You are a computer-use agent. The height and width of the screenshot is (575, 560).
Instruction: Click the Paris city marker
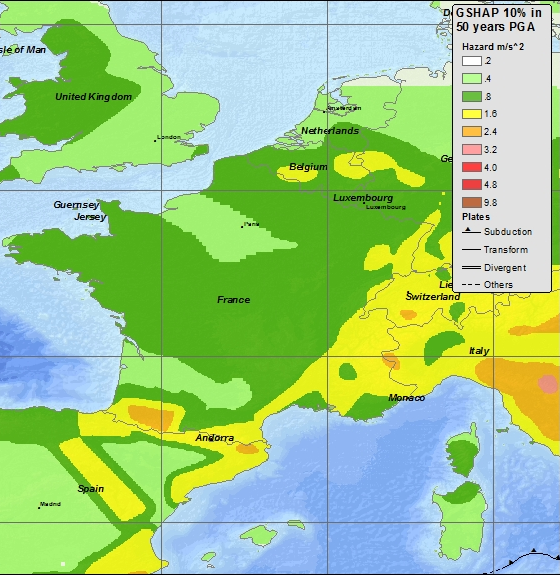[x=242, y=227]
